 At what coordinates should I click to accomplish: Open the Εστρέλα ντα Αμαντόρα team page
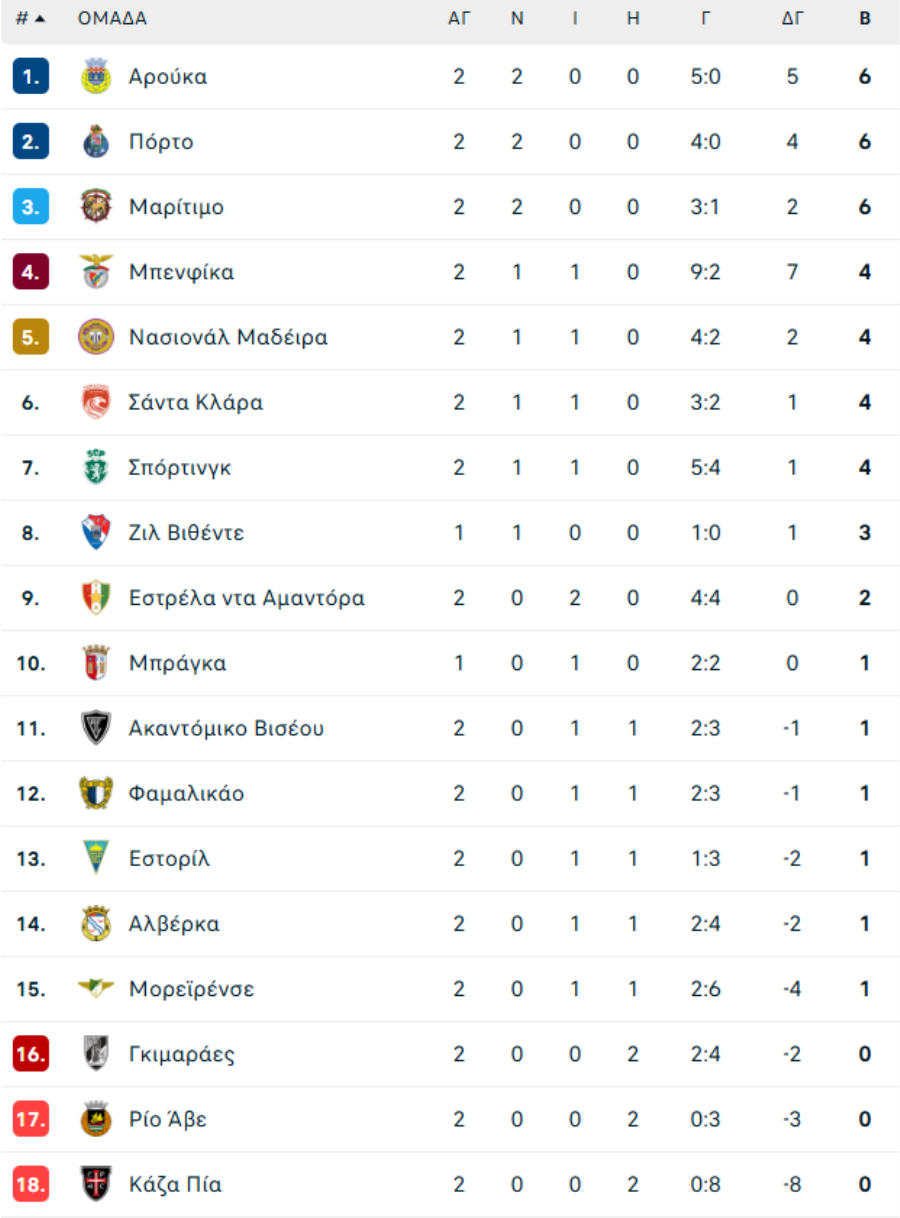point(246,598)
